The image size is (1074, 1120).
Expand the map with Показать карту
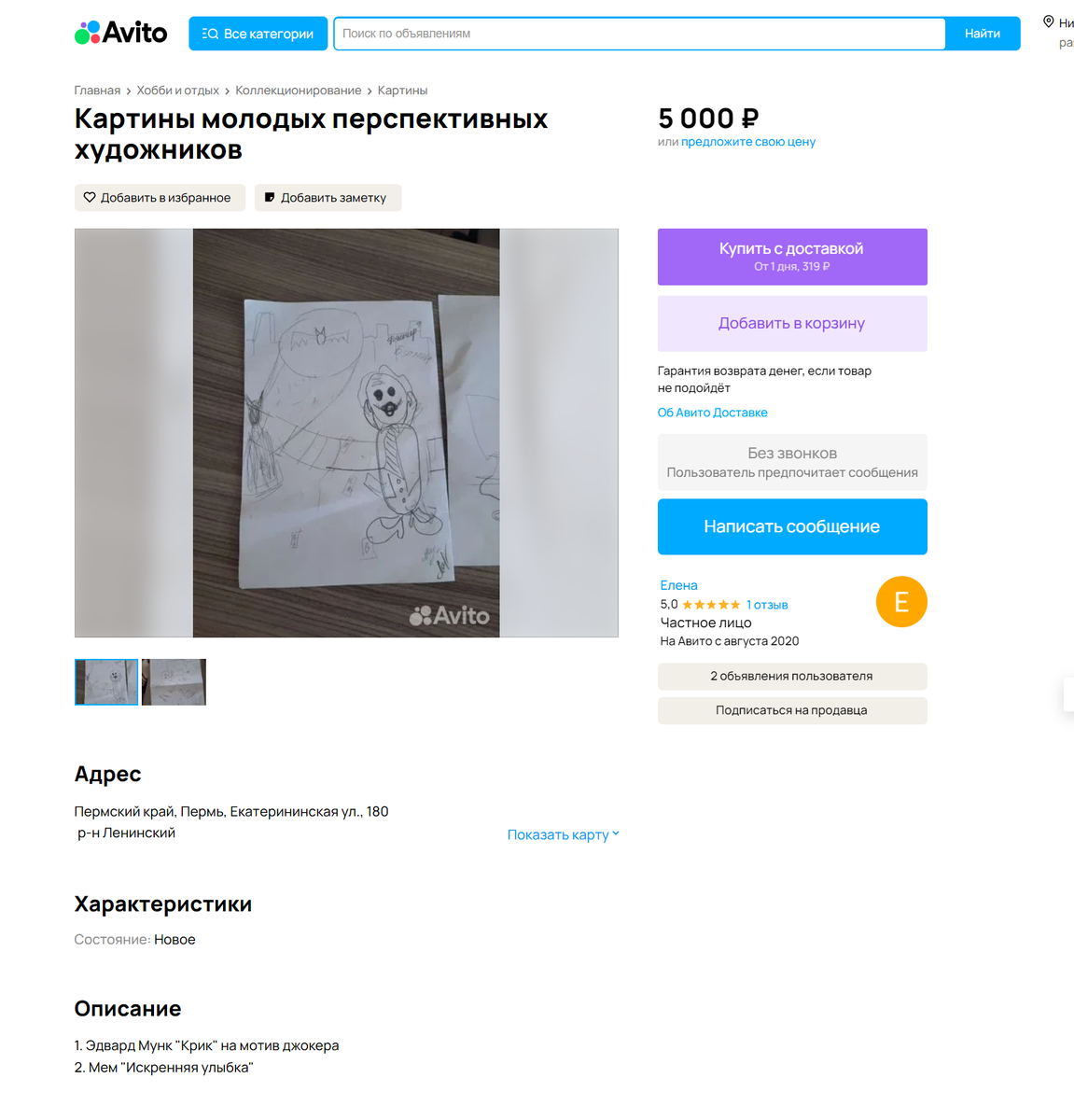click(563, 834)
